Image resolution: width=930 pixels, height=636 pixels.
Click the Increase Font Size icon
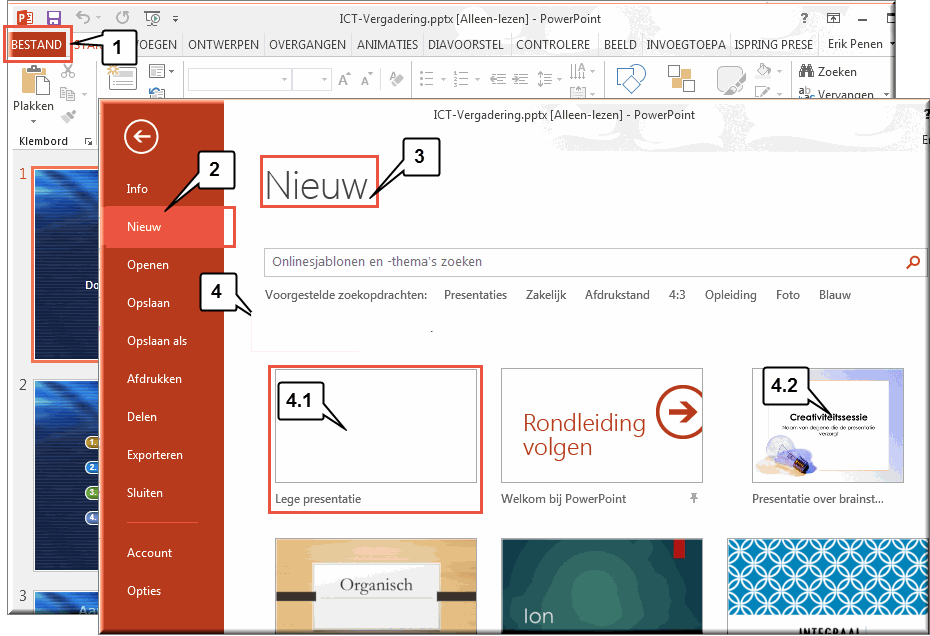point(344,79)
